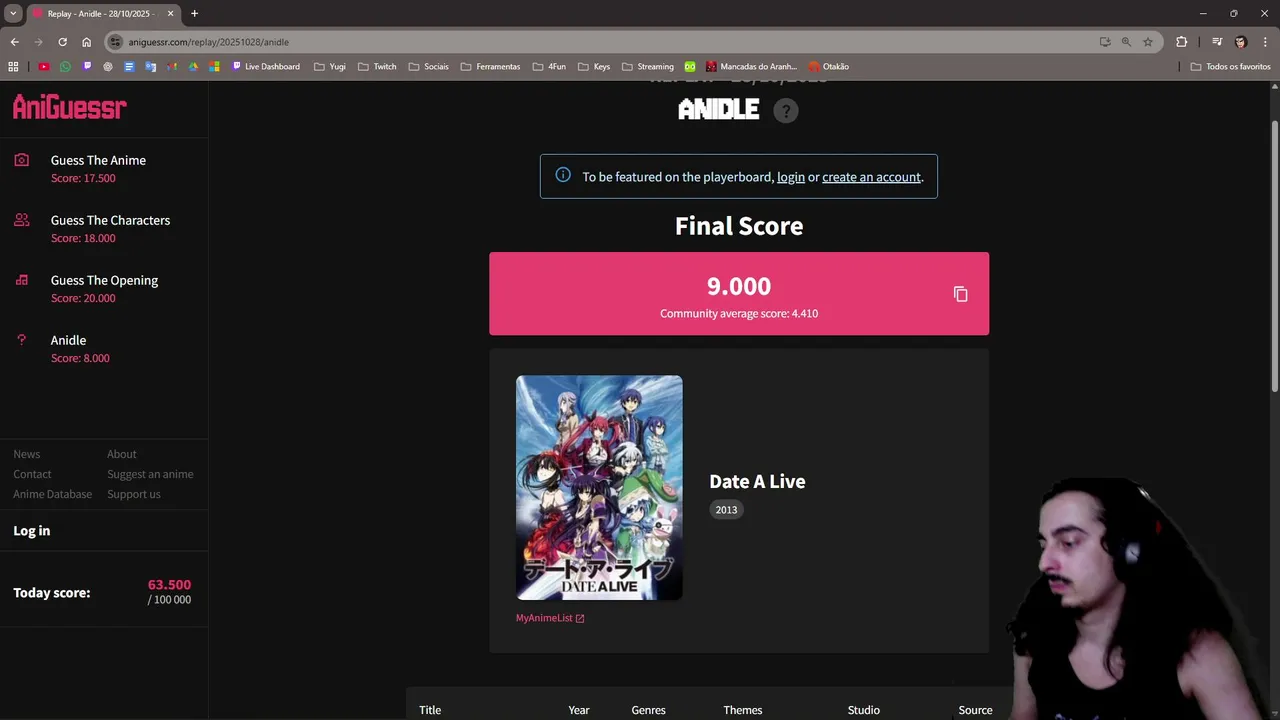Click the music icon for Guess The Opening
This screenshot has height=720, width=1280.
(x=22, y=280)
